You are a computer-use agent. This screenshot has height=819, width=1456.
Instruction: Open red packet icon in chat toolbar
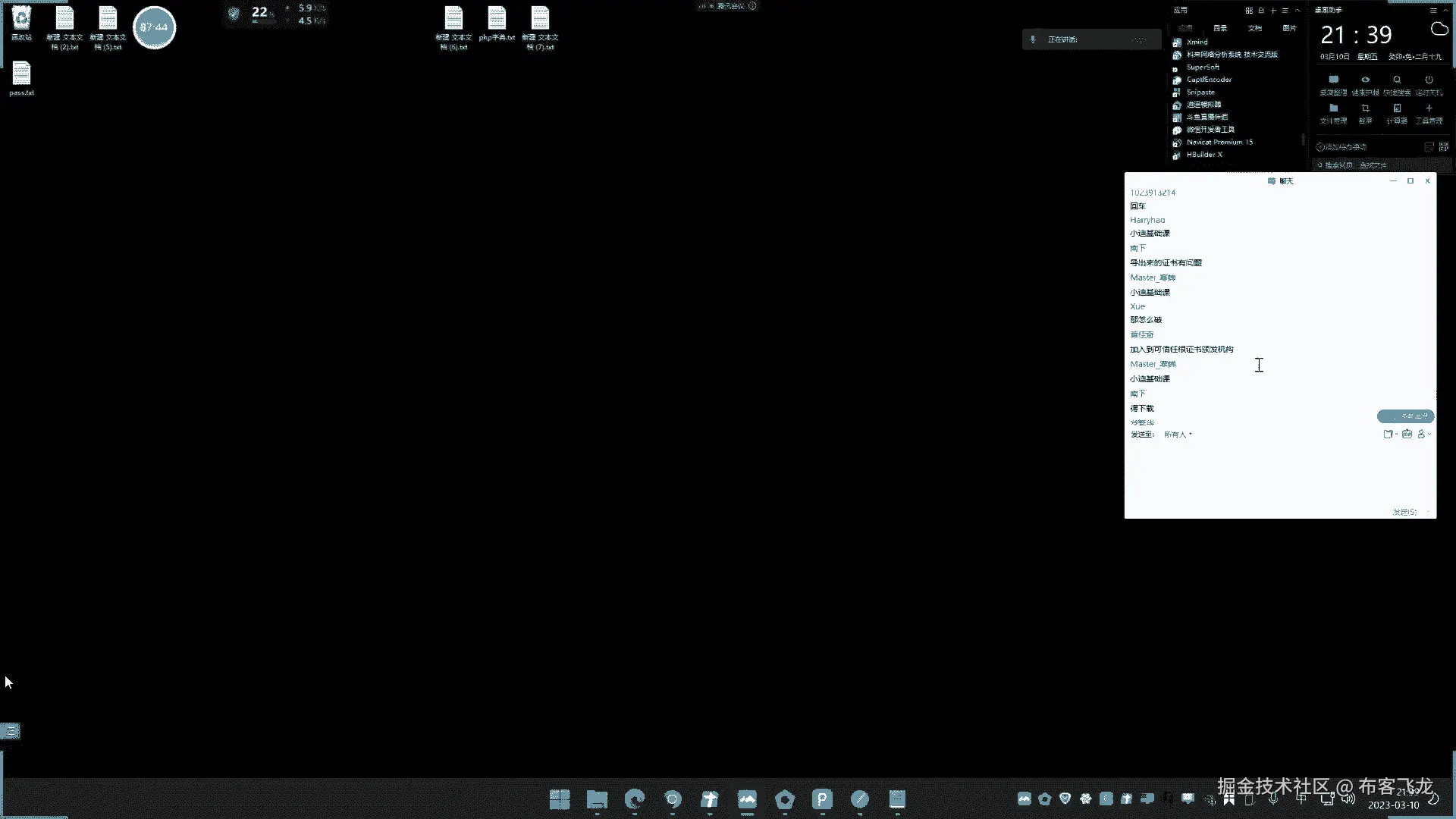pos(1407,434)
